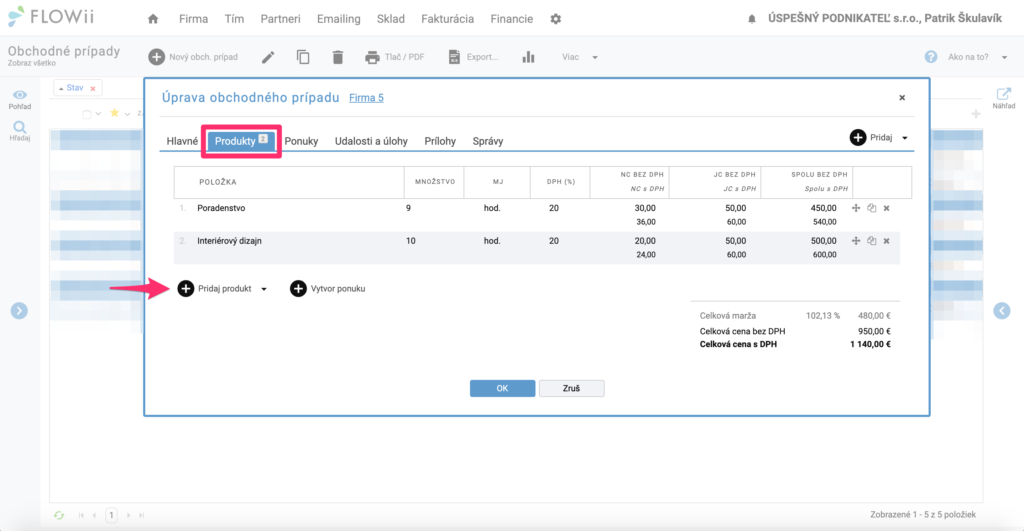This screenshot has width=1024, height=531.
Task: Open the Pridaj produkt dropdown arrow
Action: tap(264, 289)
